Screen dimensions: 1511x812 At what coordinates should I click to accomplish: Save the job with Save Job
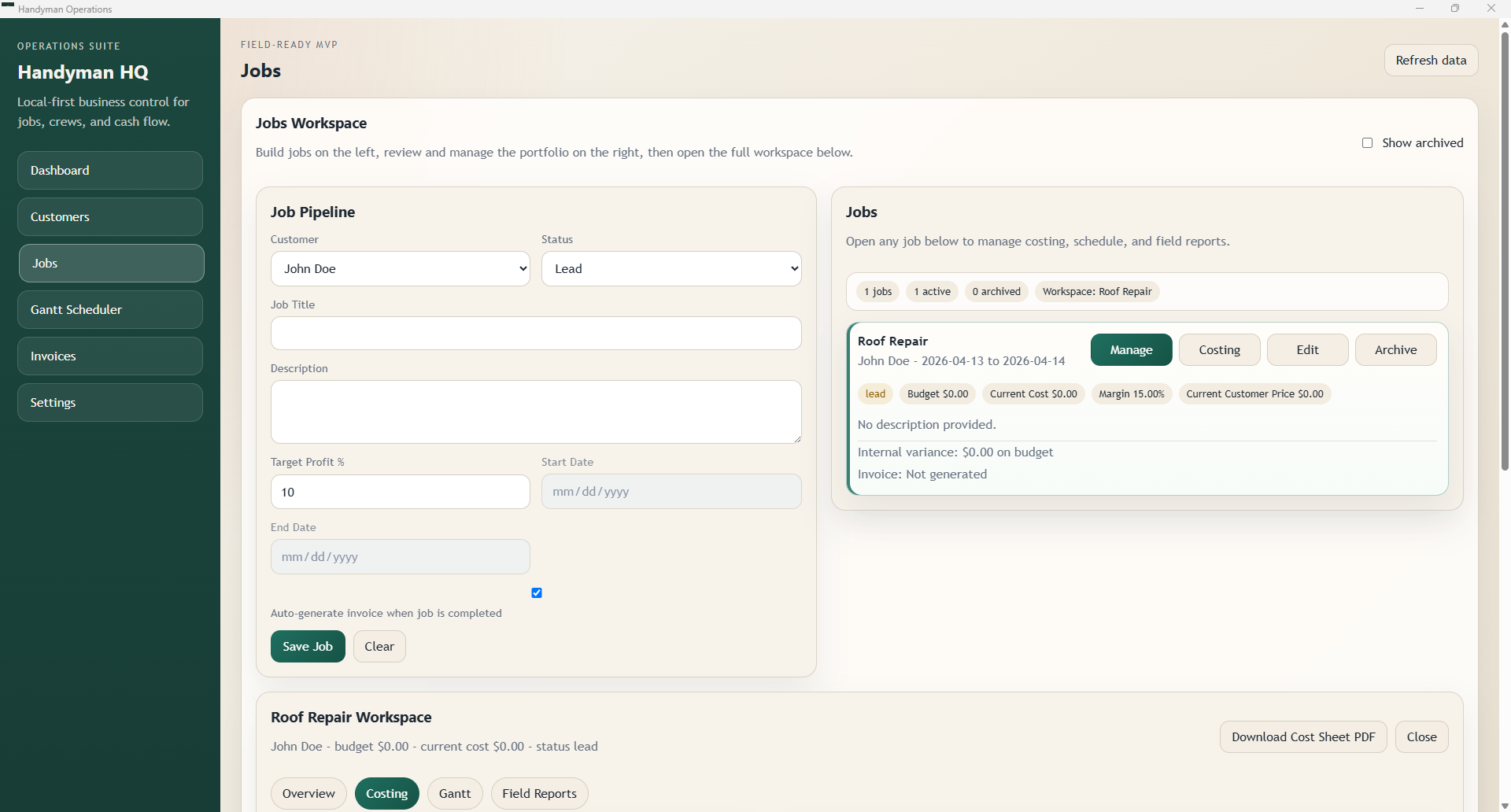coord(308,646)
